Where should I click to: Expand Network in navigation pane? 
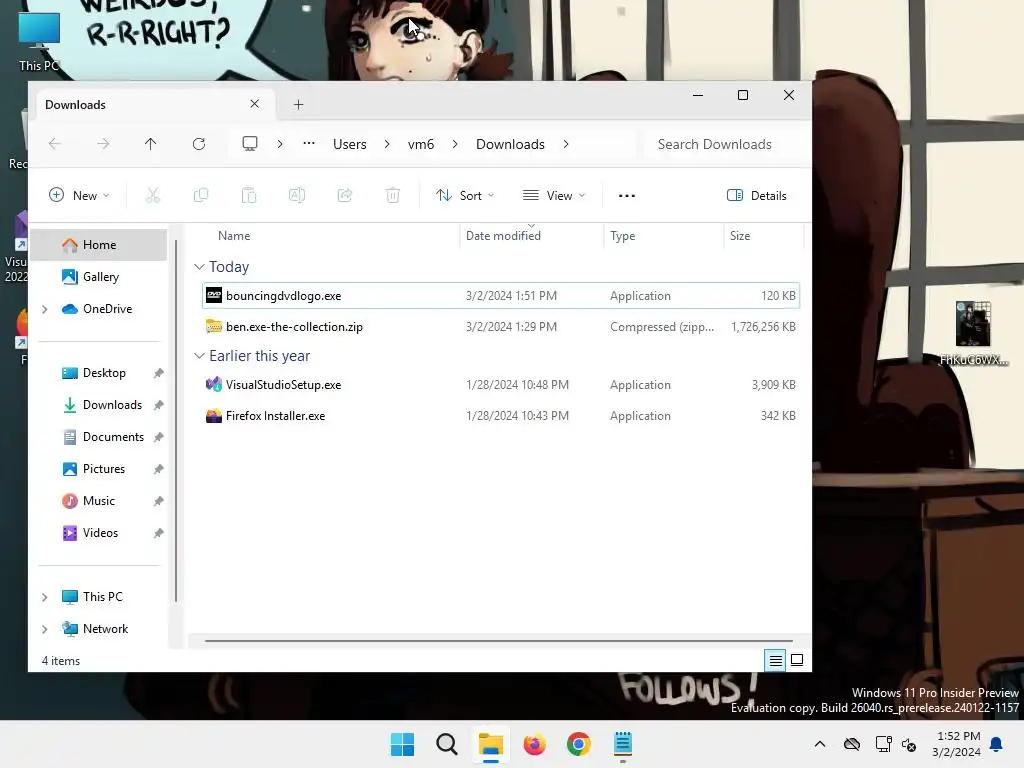[44, 629]
